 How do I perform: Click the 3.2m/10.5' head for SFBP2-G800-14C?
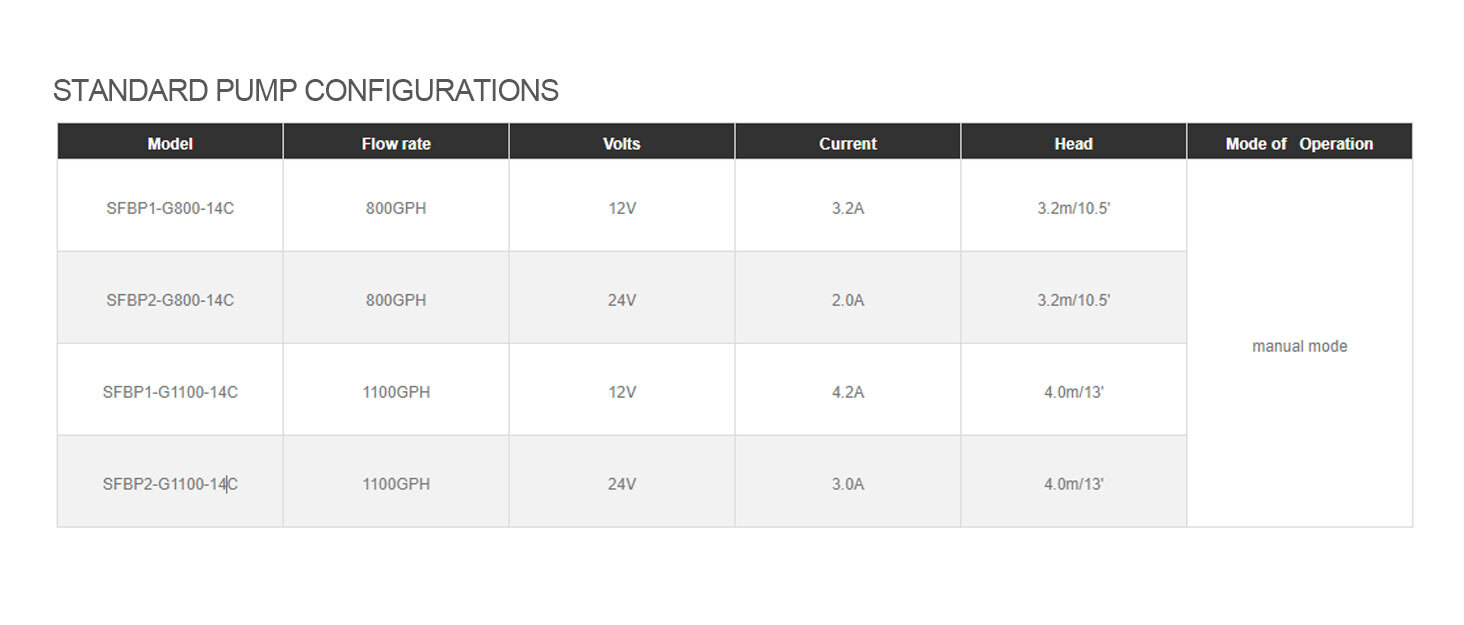pos(1073,300)
